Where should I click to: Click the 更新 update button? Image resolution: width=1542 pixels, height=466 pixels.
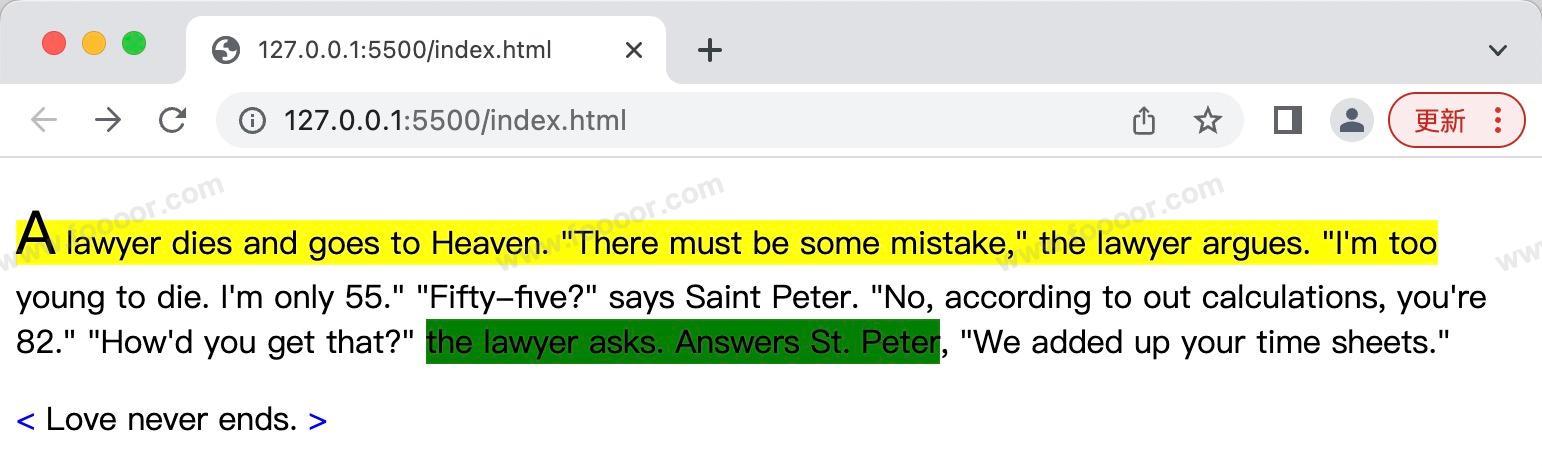click(x=1440, y=121)
